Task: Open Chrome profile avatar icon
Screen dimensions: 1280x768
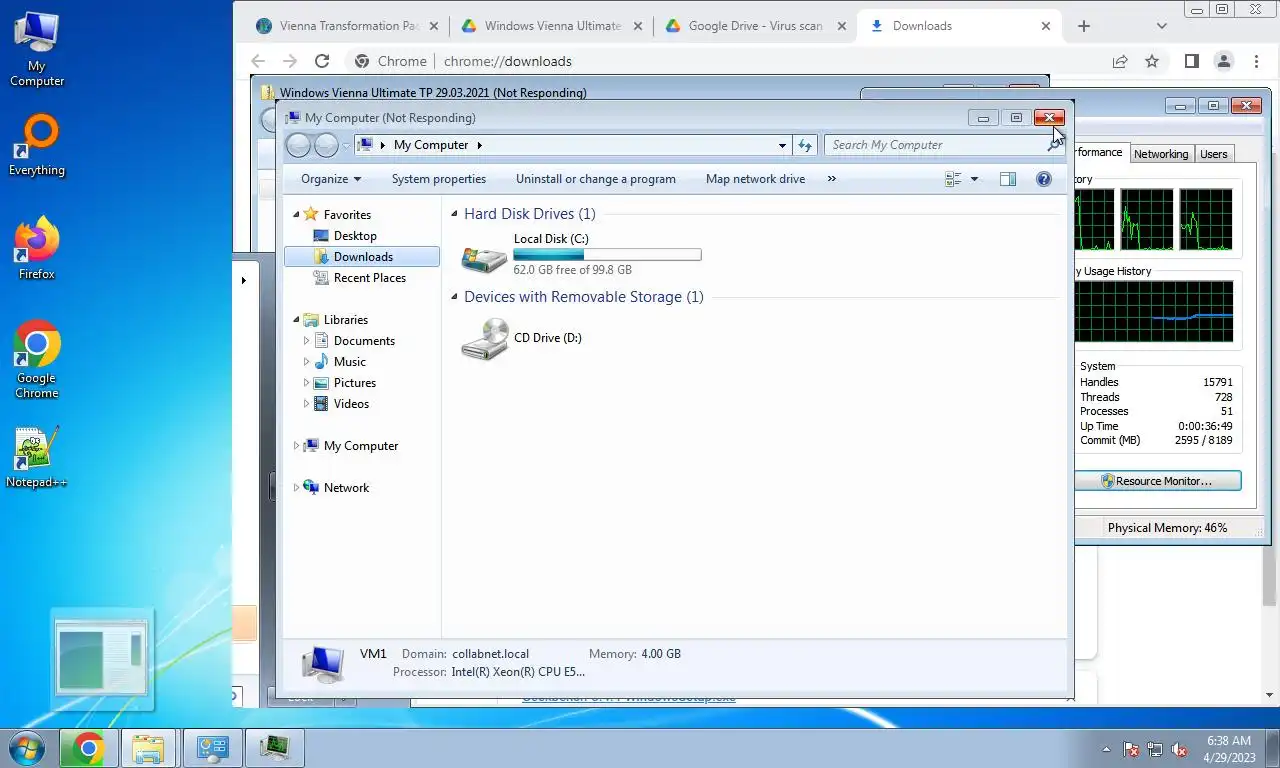Action: 1223,61
